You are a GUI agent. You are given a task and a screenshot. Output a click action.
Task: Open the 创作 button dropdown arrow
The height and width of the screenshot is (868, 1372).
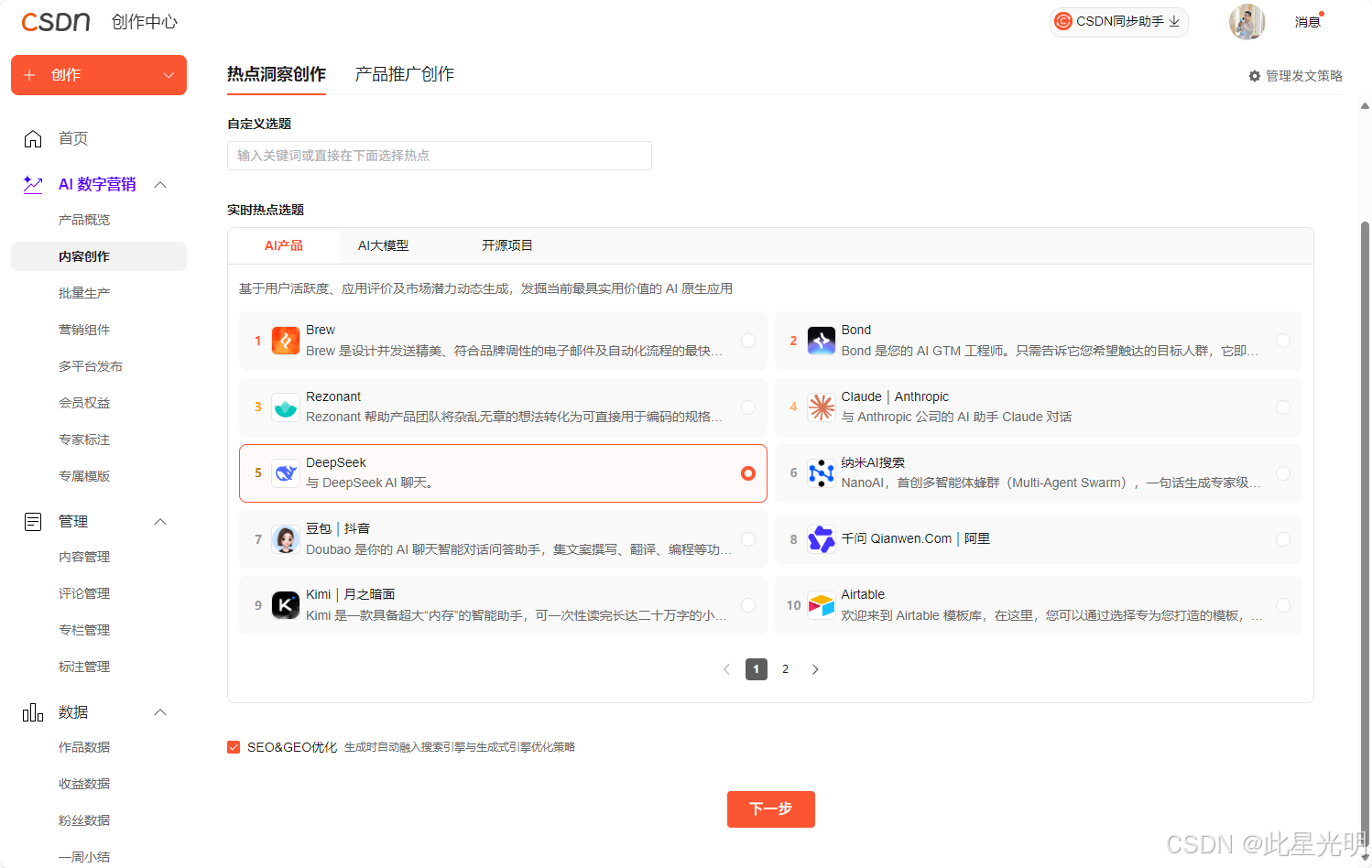click(169, 75)
